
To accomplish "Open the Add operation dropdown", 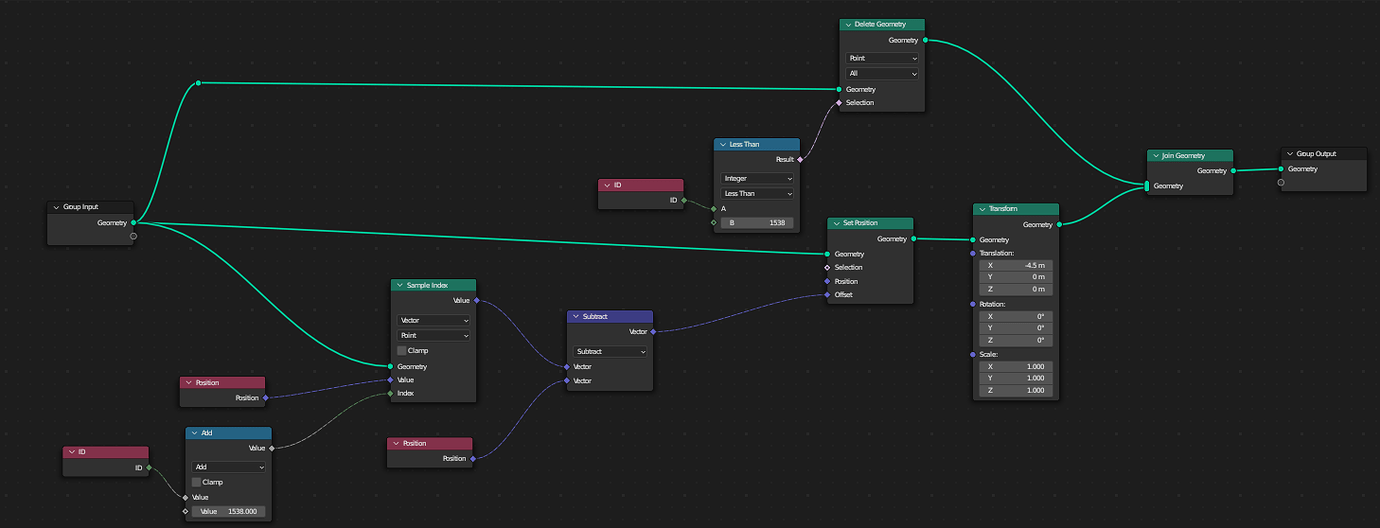I will click(x=229, y=467).
